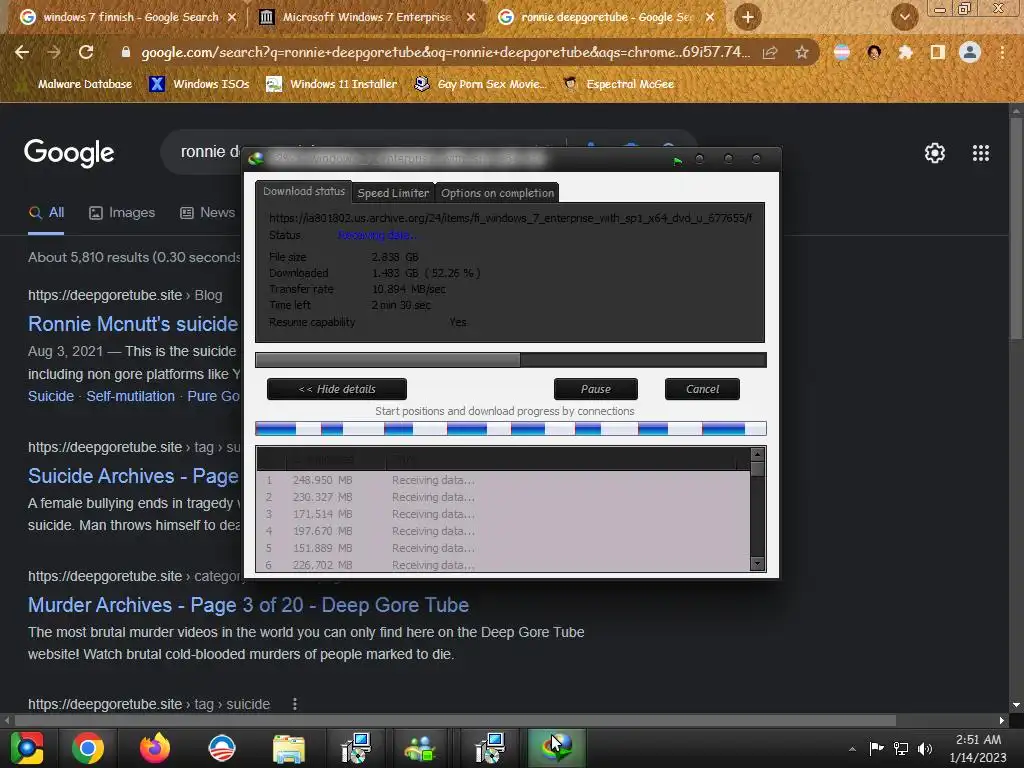Open the Windows 11 Installer bookmark
The image size is (1024, 768).
332,84
